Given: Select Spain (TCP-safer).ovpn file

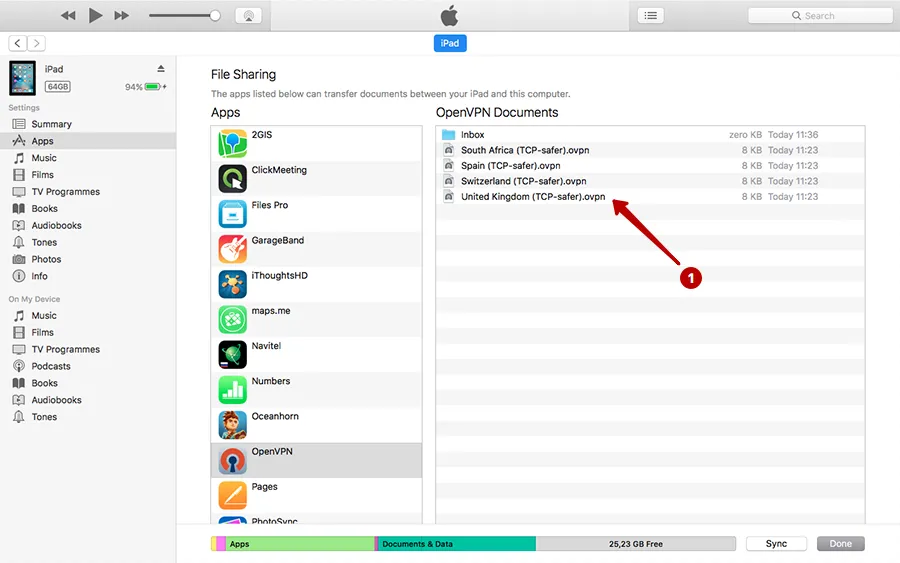Looking at the screenshot, I should (x=650, y=165).
